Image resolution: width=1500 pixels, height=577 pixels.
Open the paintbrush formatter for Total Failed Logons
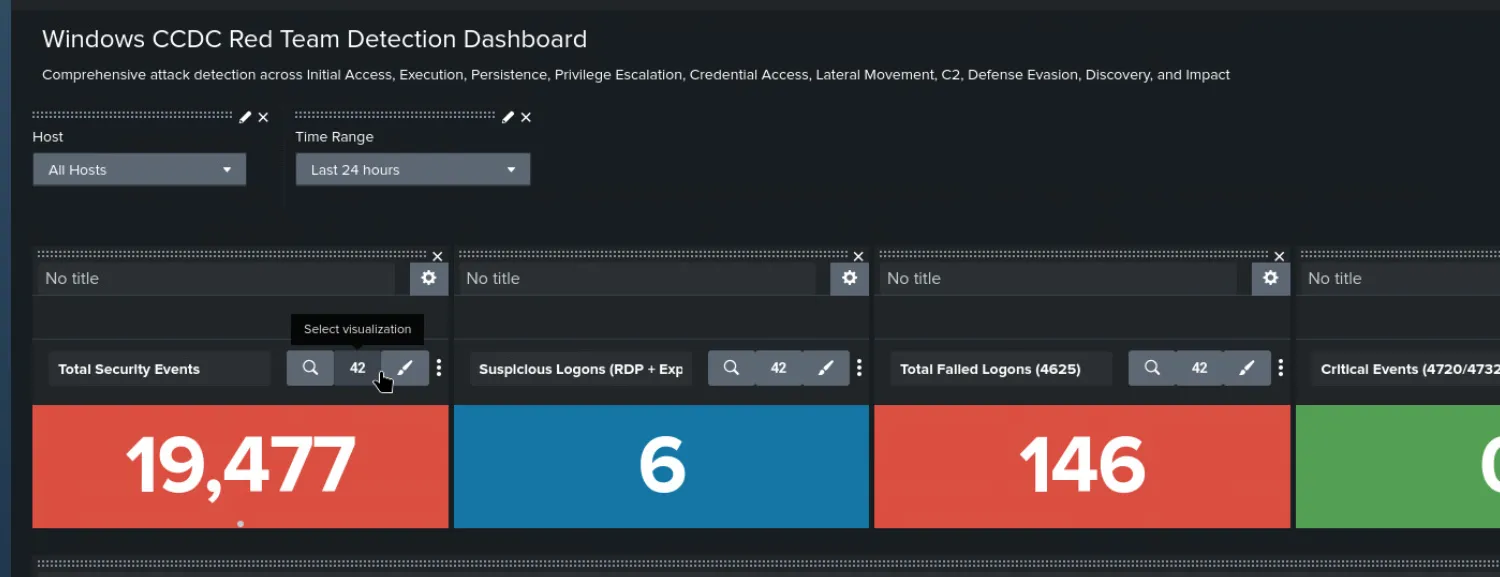1247,367
